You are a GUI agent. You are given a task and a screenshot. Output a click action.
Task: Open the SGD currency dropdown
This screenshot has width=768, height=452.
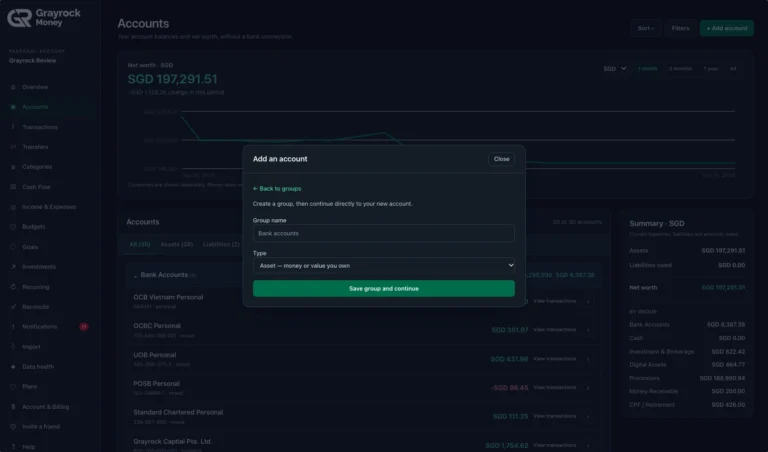pos(615,69)
